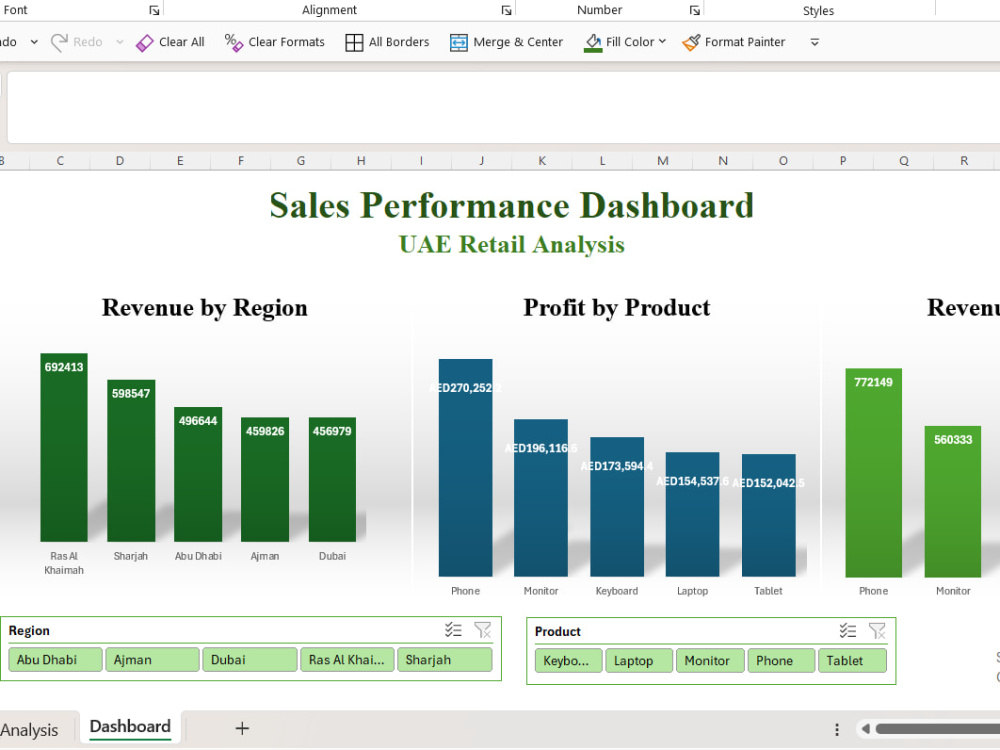Filter Product slicer by Phone
This screenshot has height=750, width=1000.
tap(781, 661)
